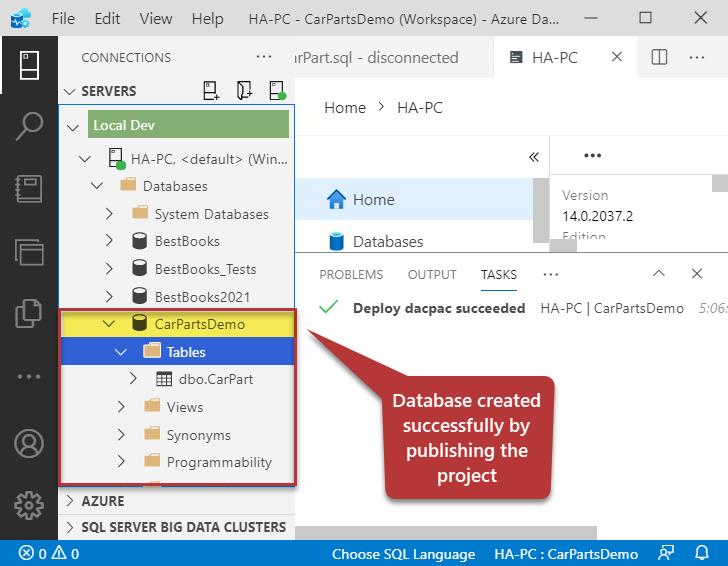
Task: Open the File menu
Action: tap(63, 19)
